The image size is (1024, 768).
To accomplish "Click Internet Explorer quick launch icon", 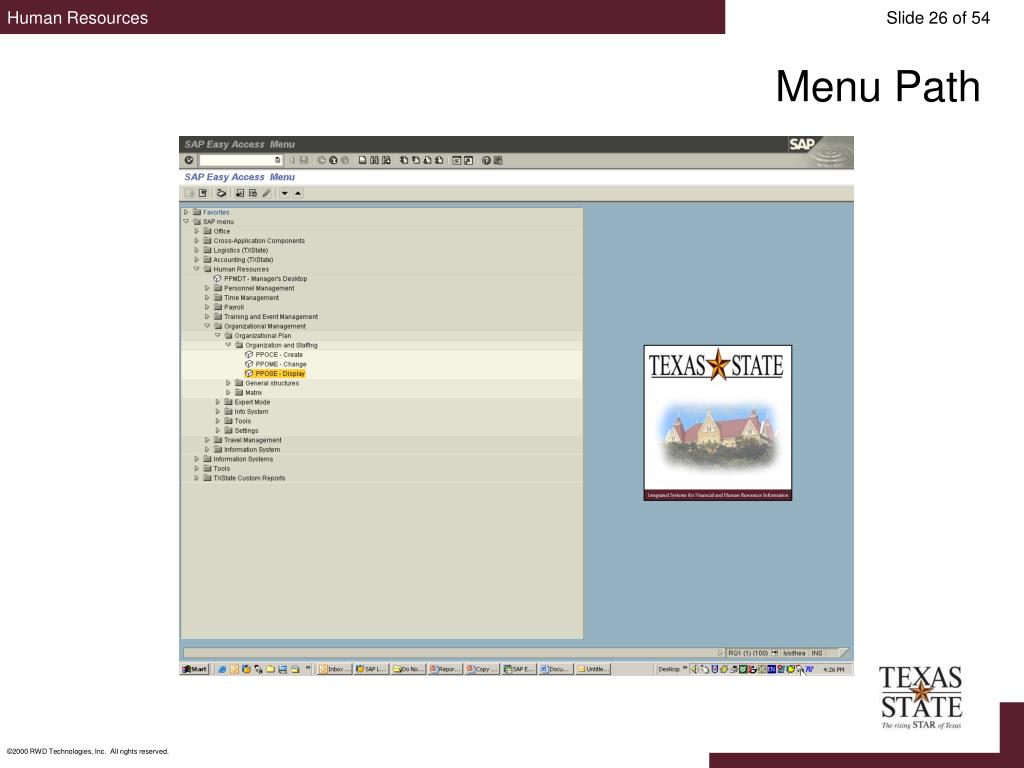I will click(222, 669).
